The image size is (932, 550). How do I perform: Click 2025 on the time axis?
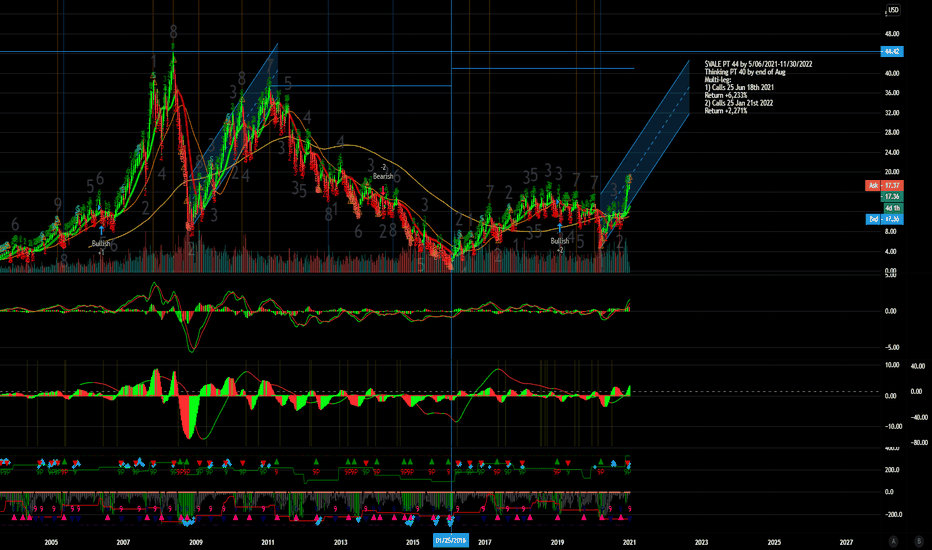(x=774, y=542)
